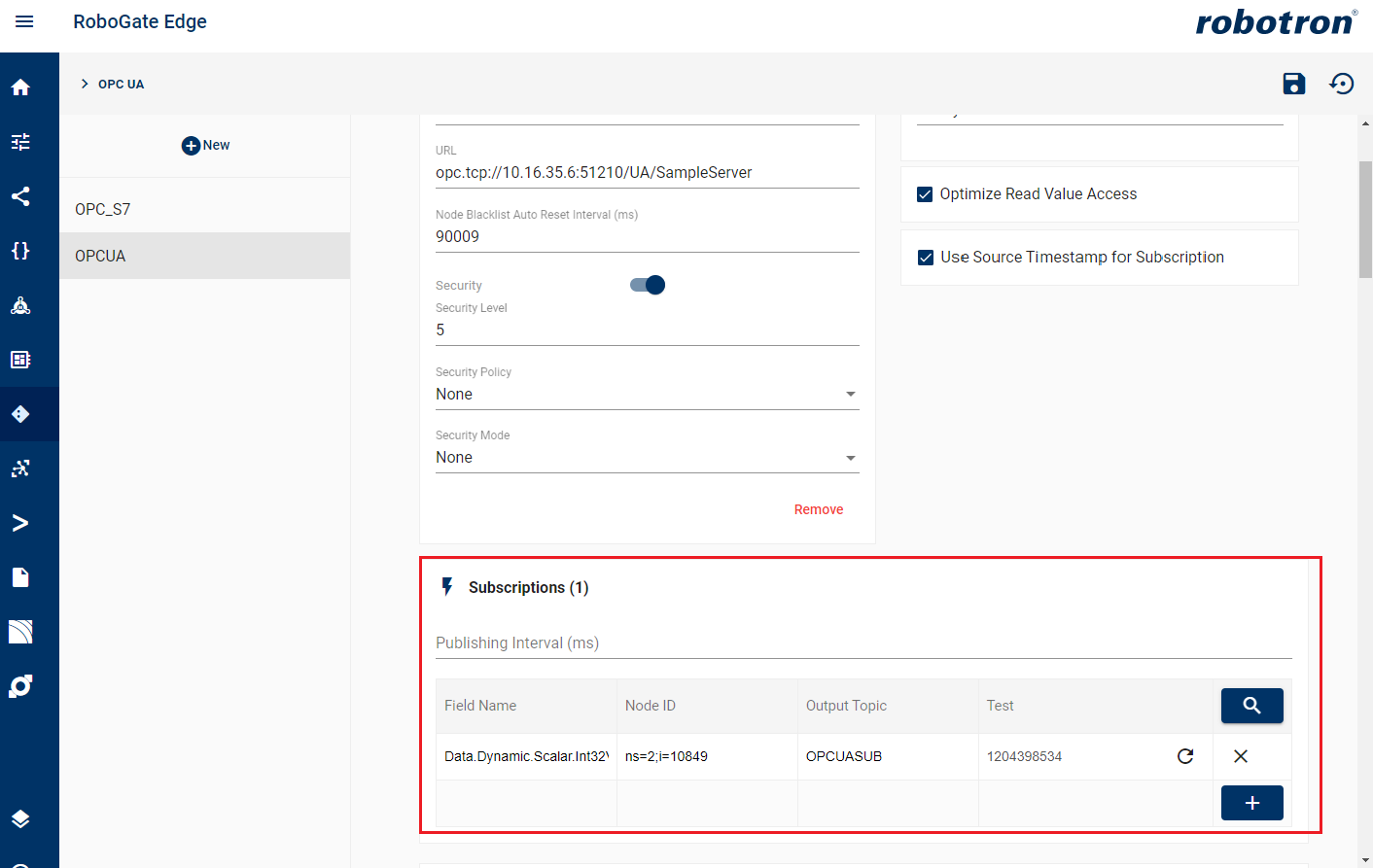This screenshot has height=868, width=1373.
Task: Open the share connections sidebar icon
Action: tap(20, 196)
